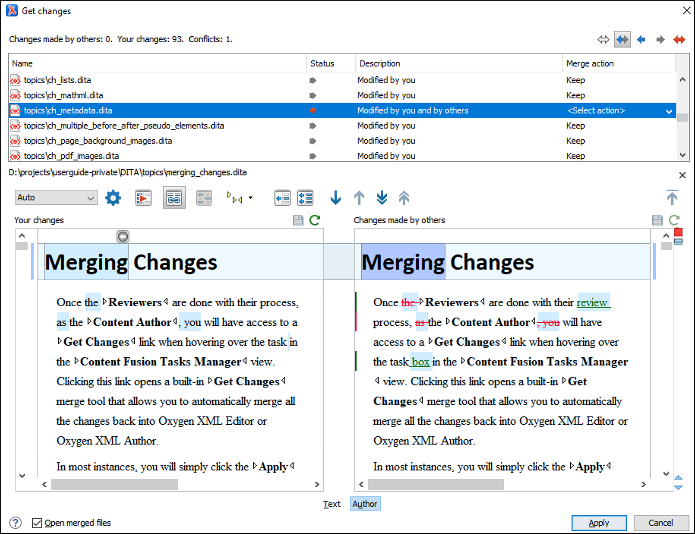This screenshot has height=534, width=695.
Task: Click the Apply button
Action: coord(599,523)
